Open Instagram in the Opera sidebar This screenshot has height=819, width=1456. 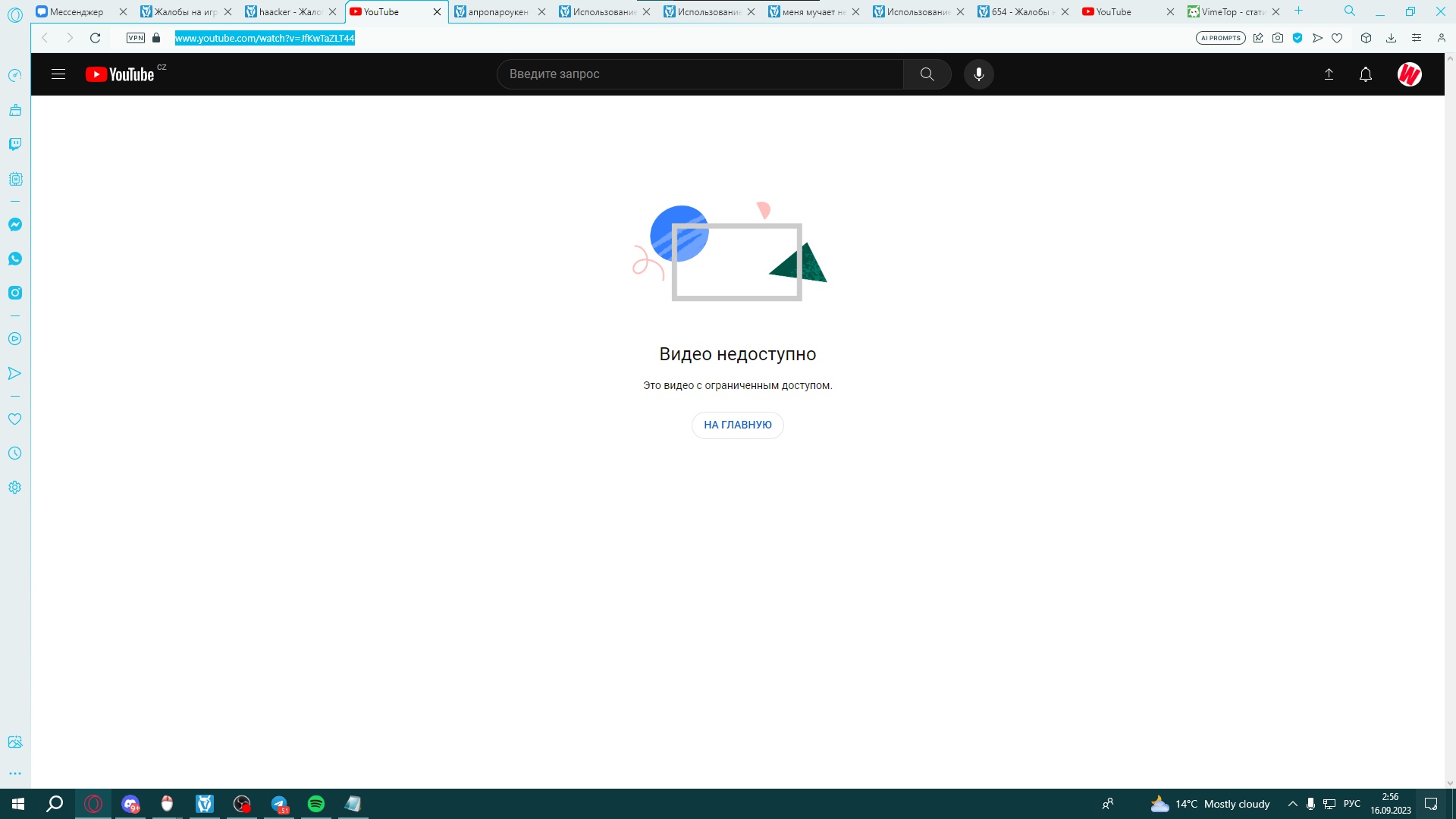15,293
